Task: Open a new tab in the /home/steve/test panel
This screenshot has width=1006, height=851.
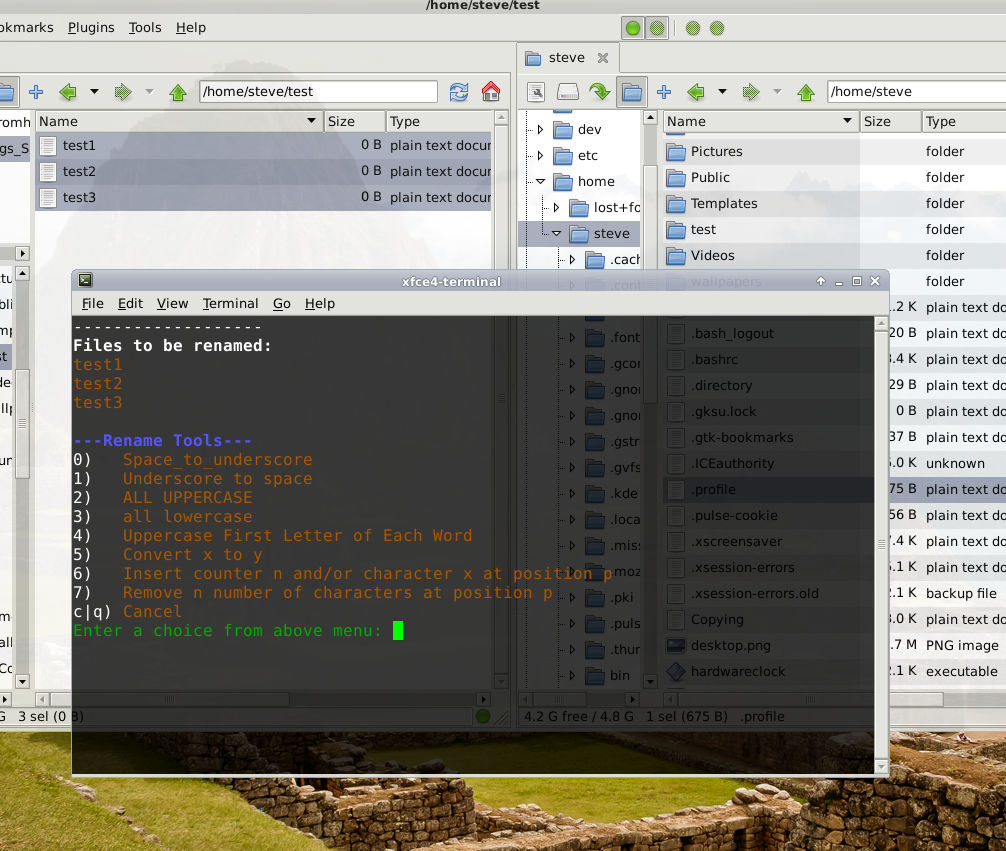Action: click(36, 92)
